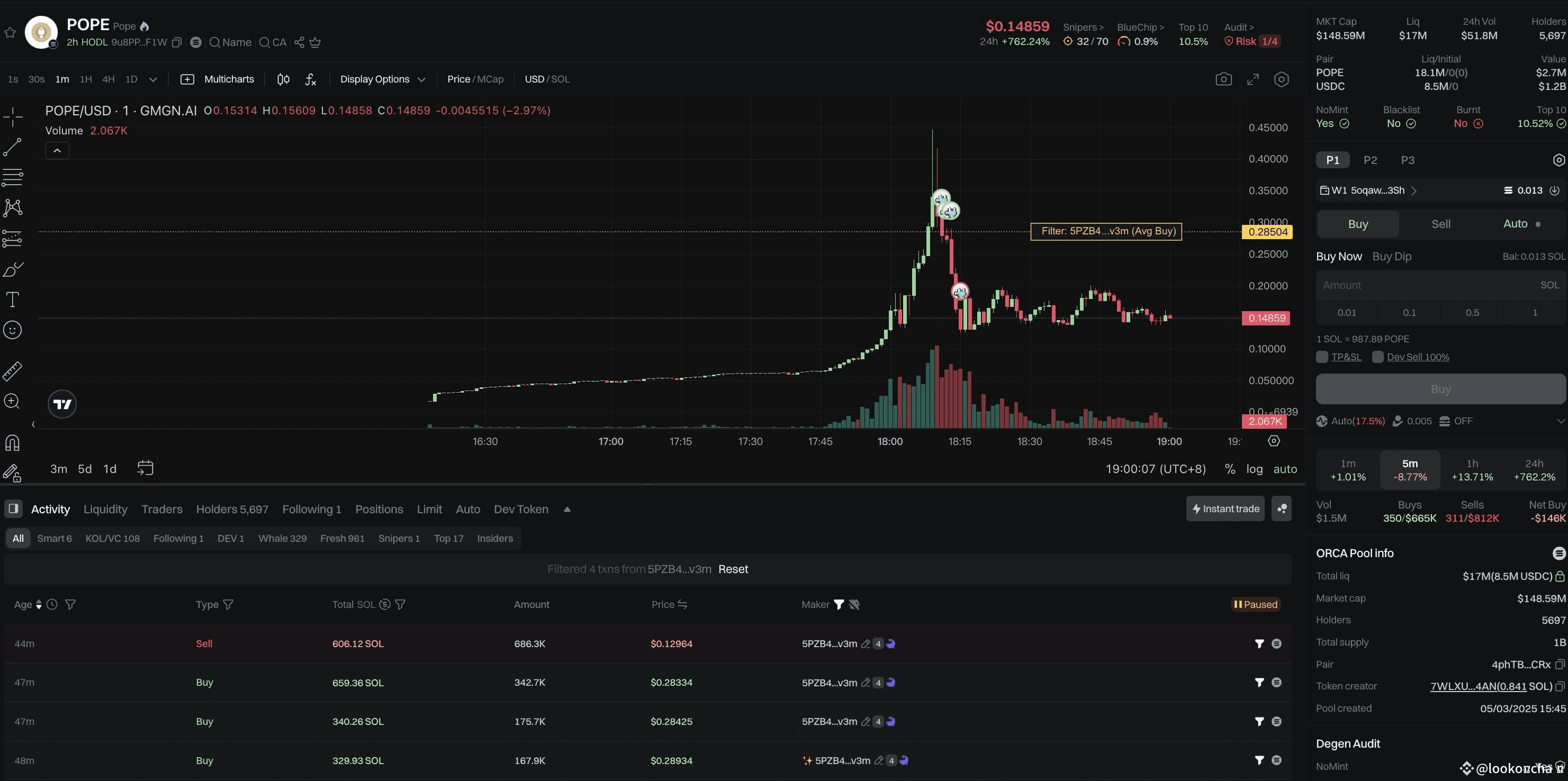Click the Instant trade button
Screen dimensions: 1568x781
pos(1224,508)
